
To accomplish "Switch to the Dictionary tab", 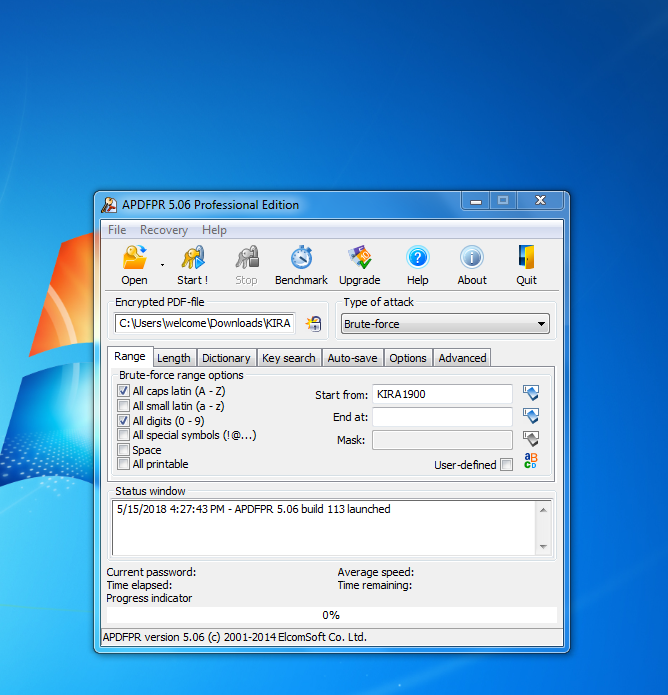I will [x=226, y=358].
